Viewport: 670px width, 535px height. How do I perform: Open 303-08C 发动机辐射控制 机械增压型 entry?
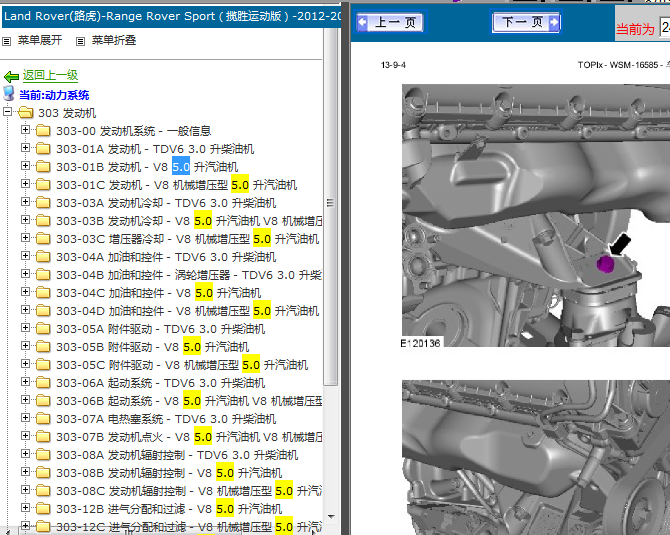point(189,491)
